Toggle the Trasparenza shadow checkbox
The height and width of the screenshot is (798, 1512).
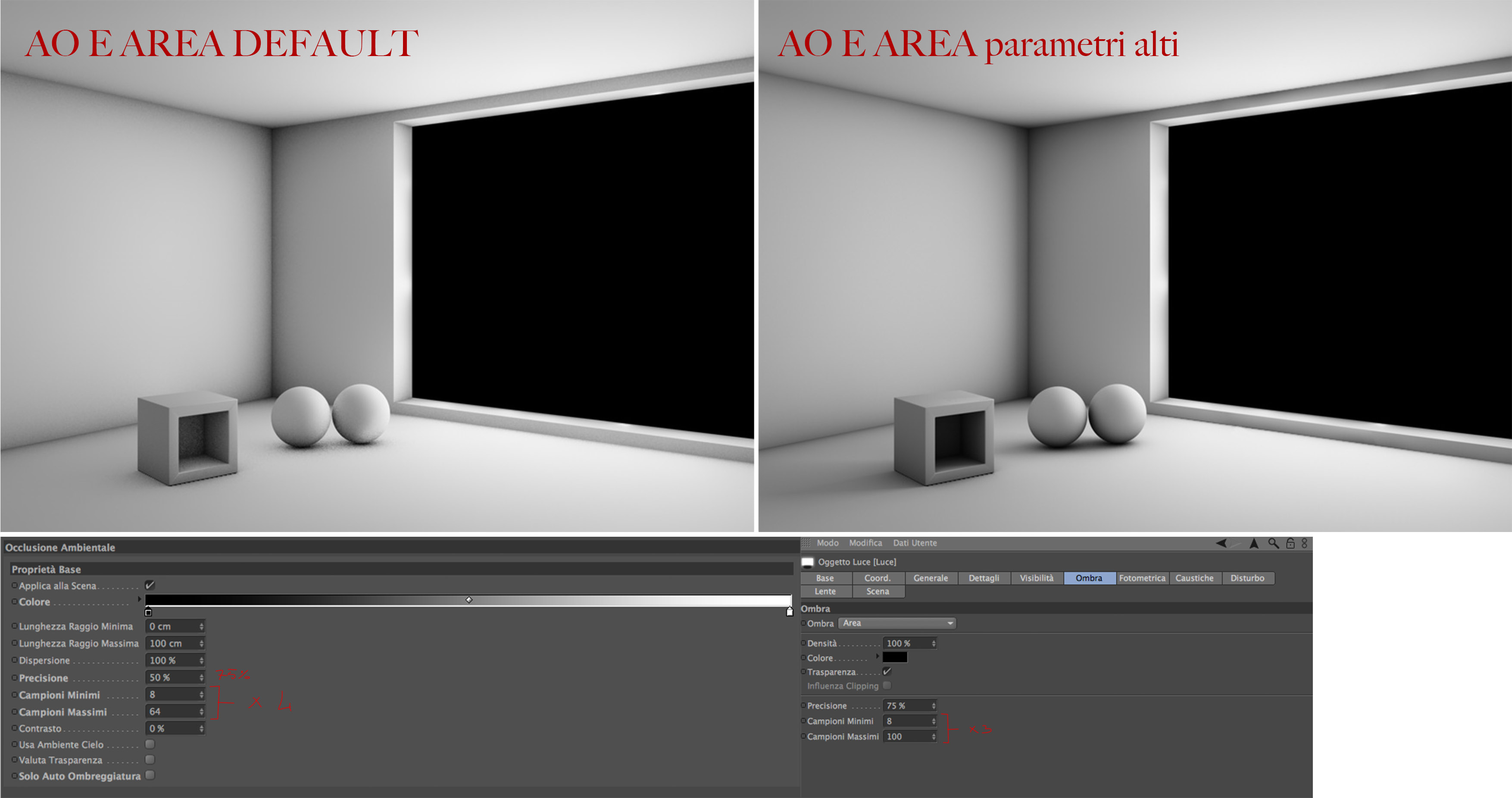887,671
